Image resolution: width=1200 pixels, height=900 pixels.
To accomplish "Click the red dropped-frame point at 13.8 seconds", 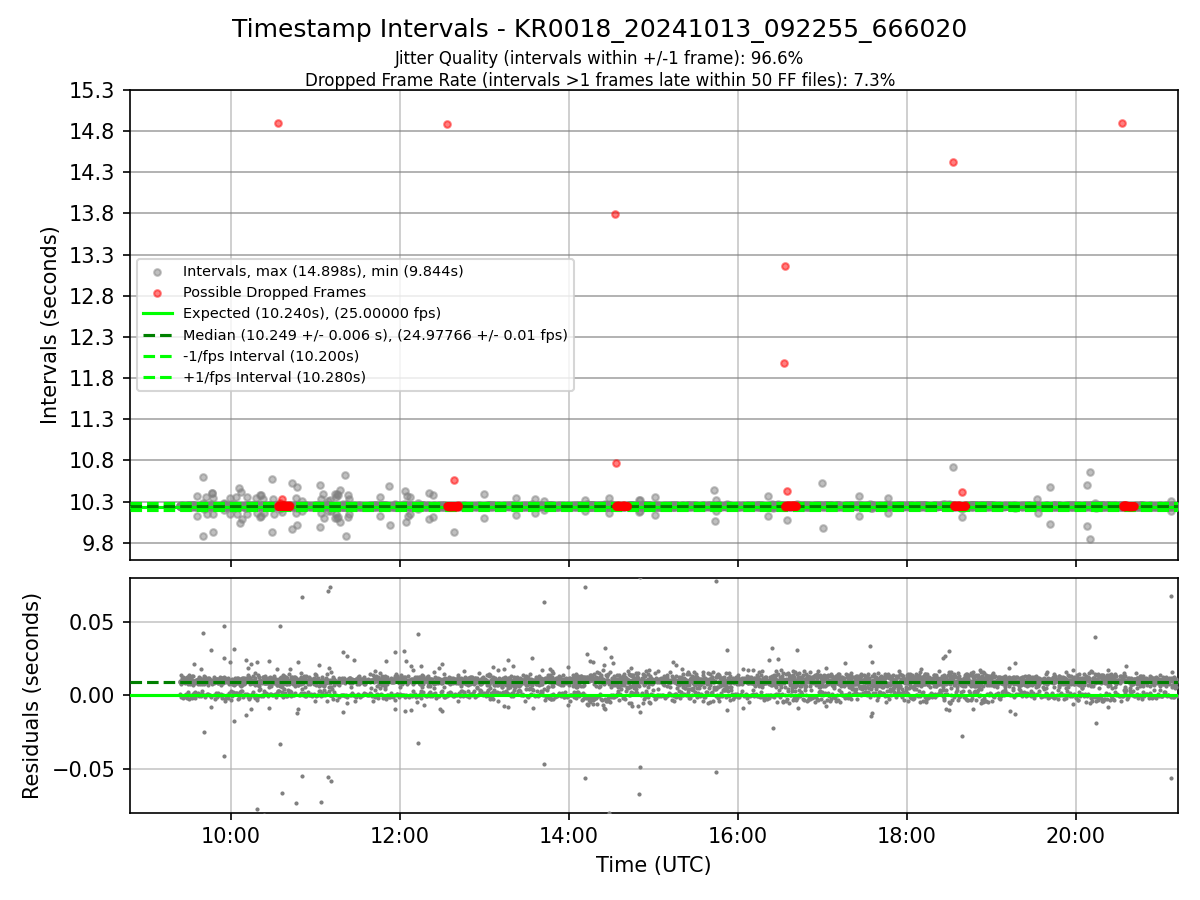I will point(615,214).
